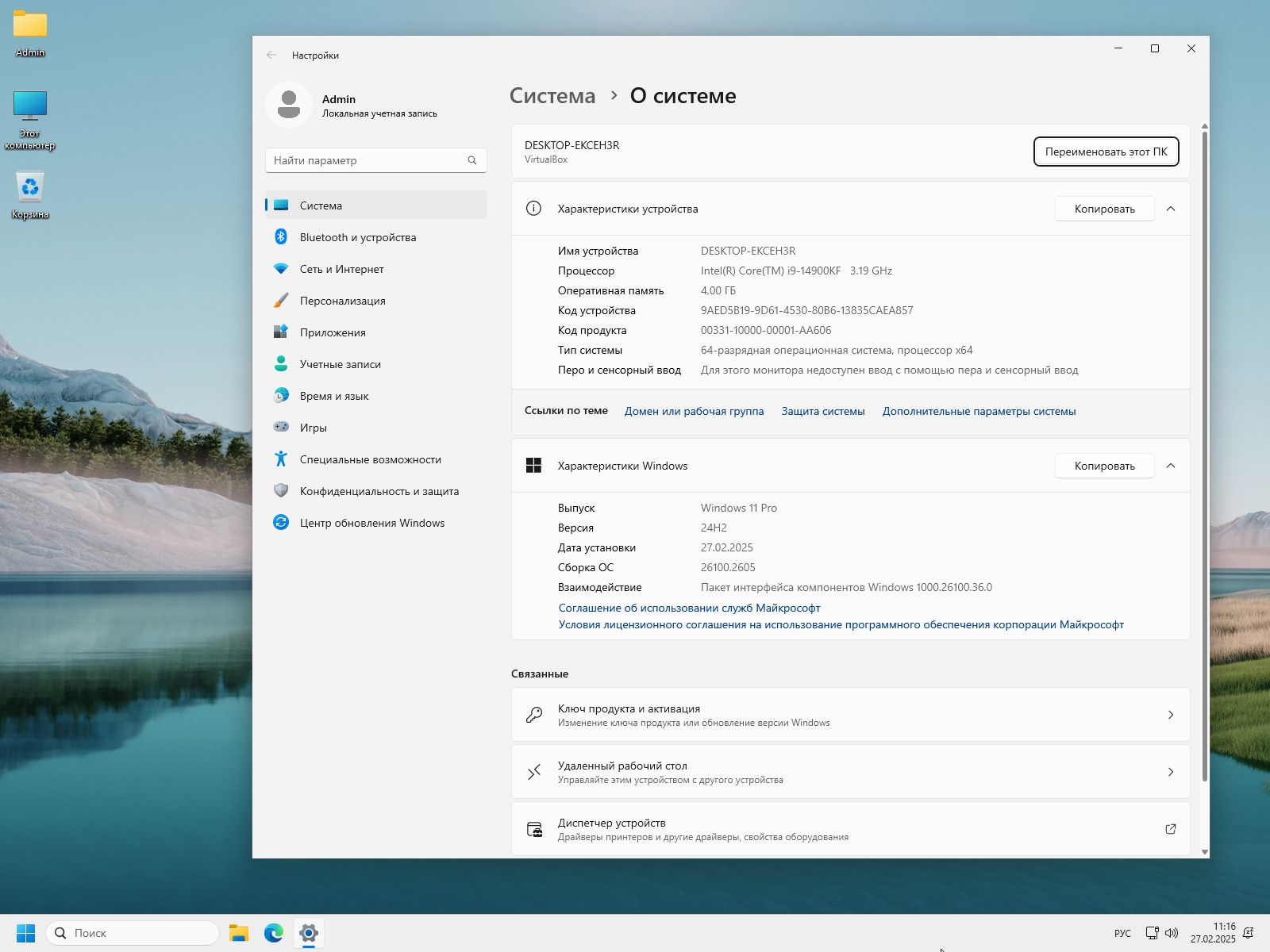Open Microsoft Edge from the taskbar

(x=274, y=933)
